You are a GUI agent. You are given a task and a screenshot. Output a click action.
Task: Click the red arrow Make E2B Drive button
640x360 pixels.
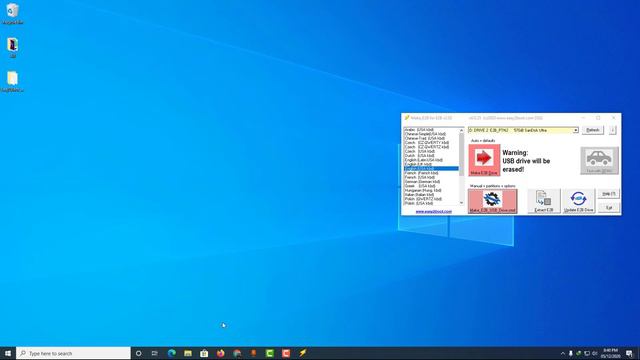click(x=484, y=160)
